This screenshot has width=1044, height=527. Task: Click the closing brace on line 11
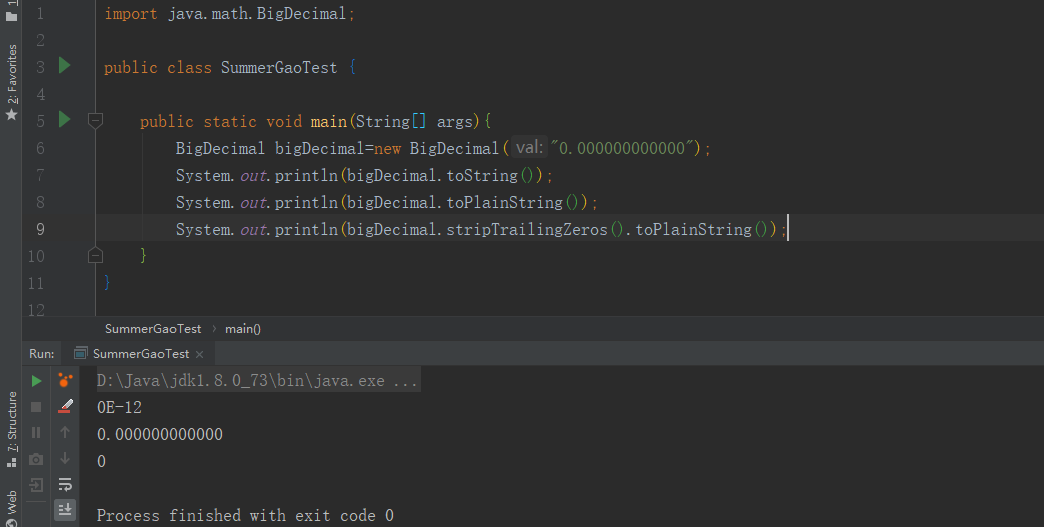(107, 283)
